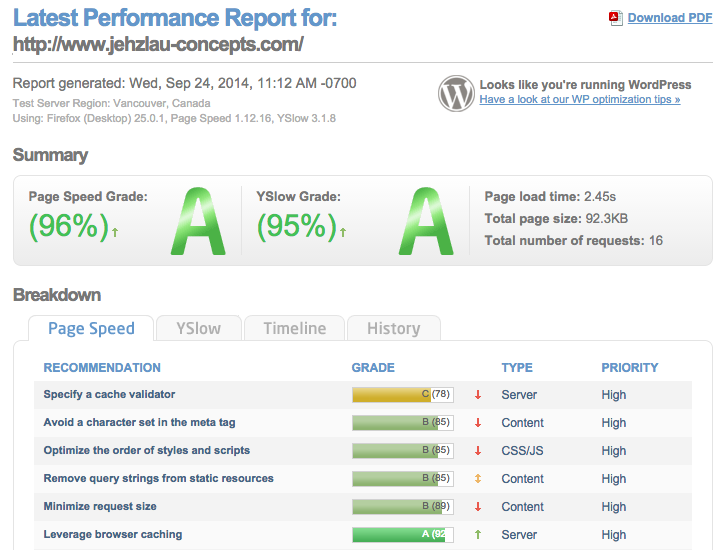This screenshot has height=550, width=725.
Task: Click the Page Speed grade A icon
Action: (x=200, y=222)
